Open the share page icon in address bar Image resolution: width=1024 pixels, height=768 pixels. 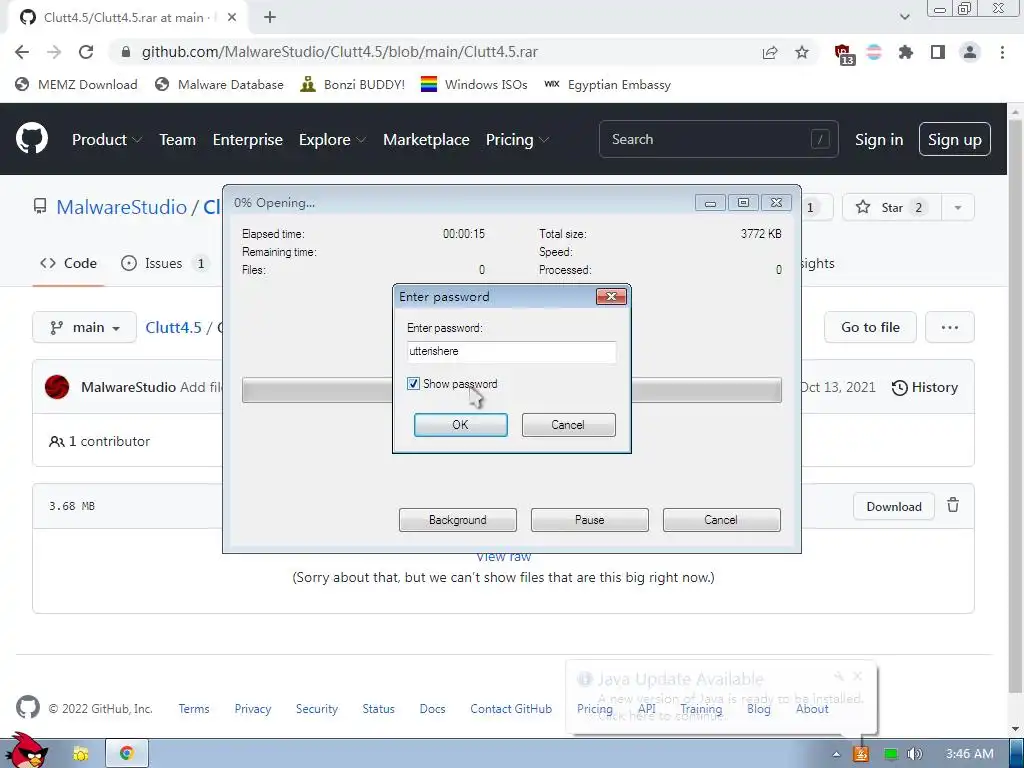770,52
